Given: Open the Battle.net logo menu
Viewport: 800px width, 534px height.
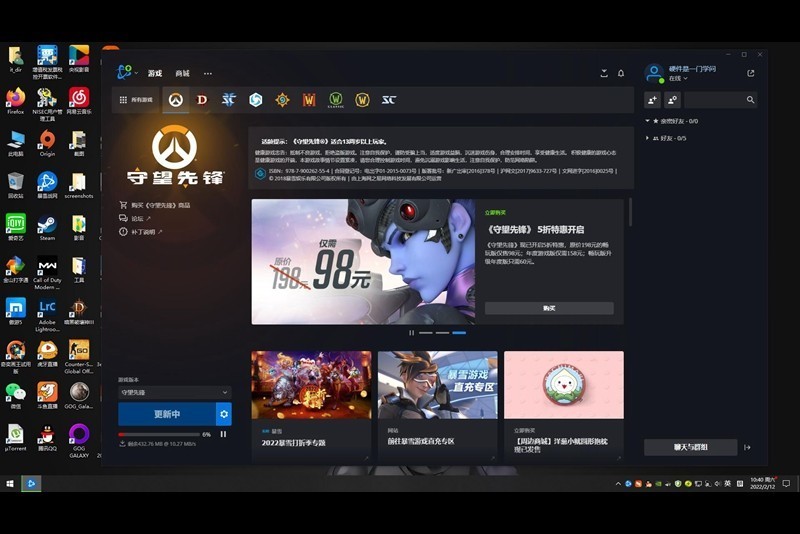Looking at the screenshot, I should pos(126,72).
